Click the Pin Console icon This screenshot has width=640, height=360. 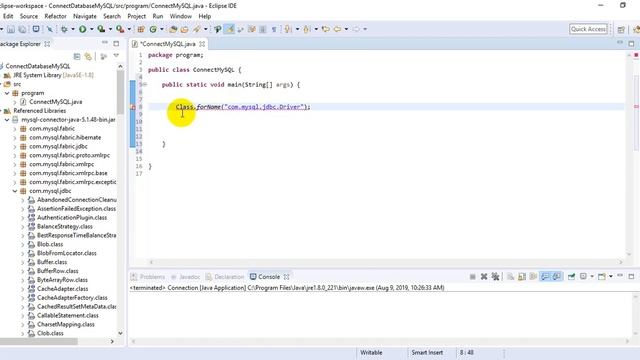point(571,277)
